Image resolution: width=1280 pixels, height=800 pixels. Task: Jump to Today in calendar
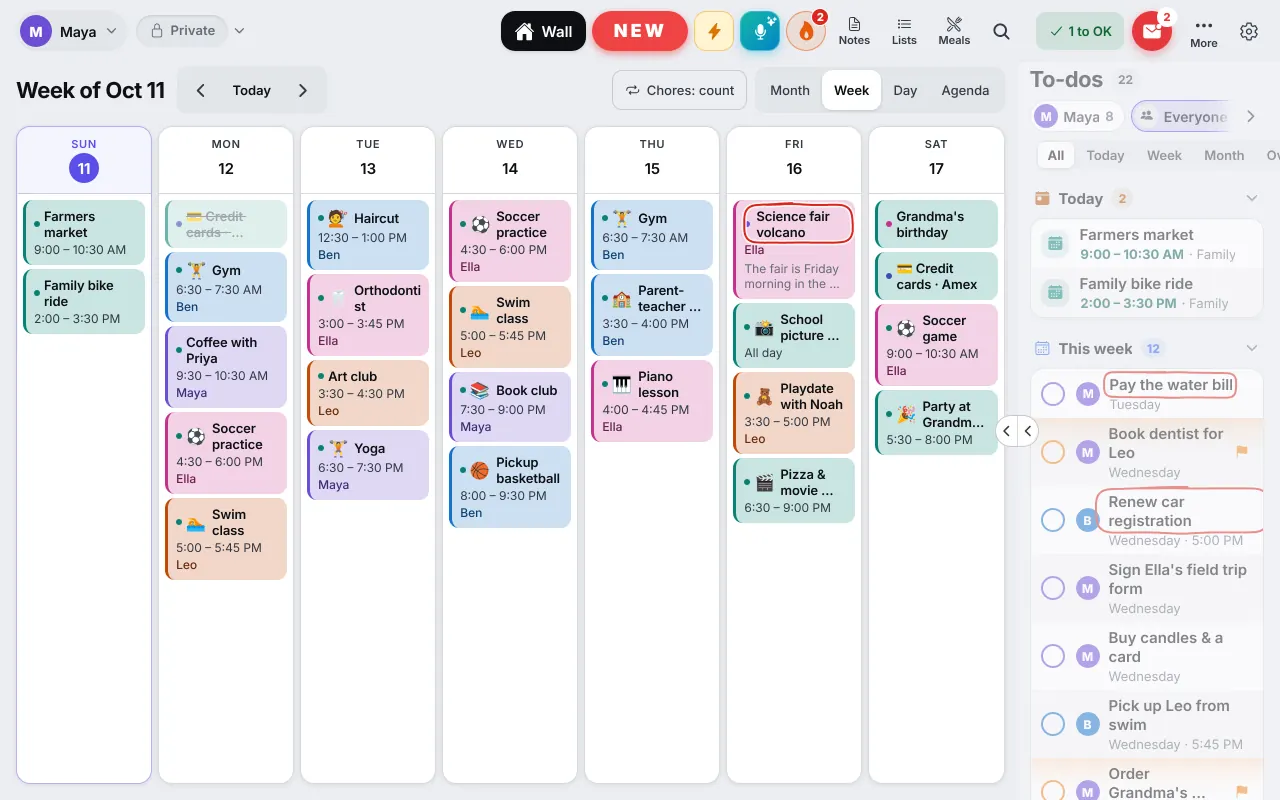pos(251,90)
